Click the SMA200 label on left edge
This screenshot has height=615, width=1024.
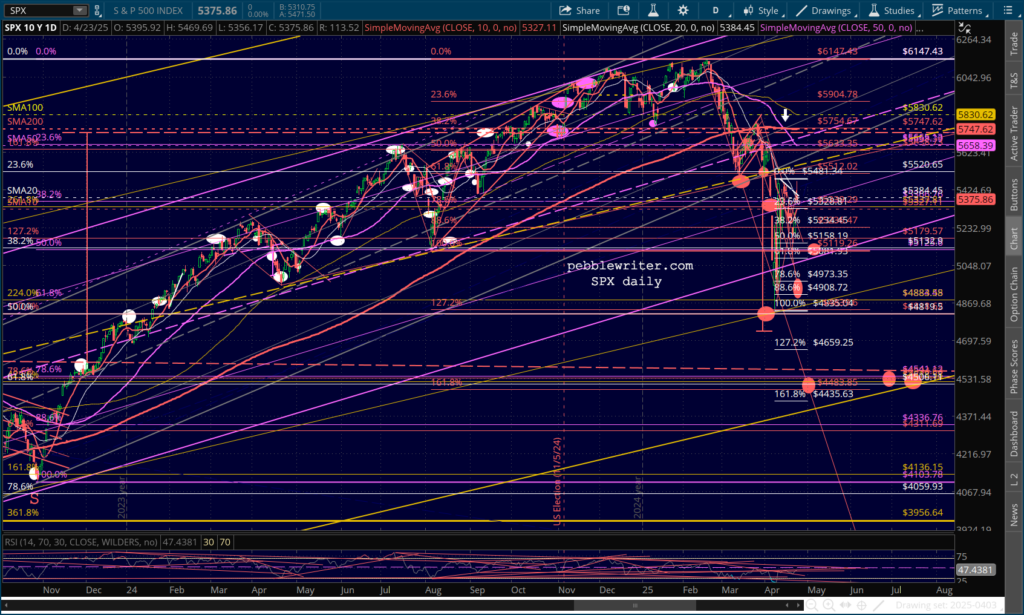pos(25,121)
